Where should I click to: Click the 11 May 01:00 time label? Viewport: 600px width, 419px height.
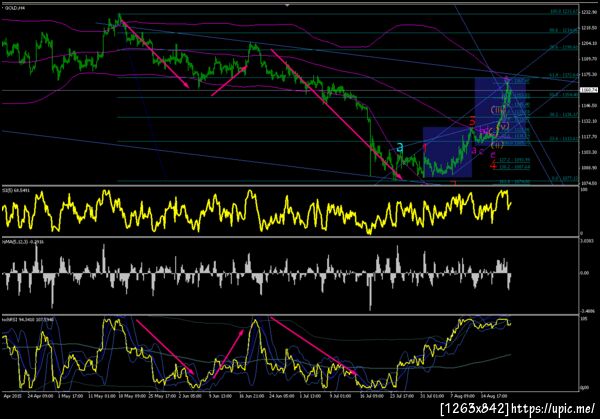(x=102, y=396)
